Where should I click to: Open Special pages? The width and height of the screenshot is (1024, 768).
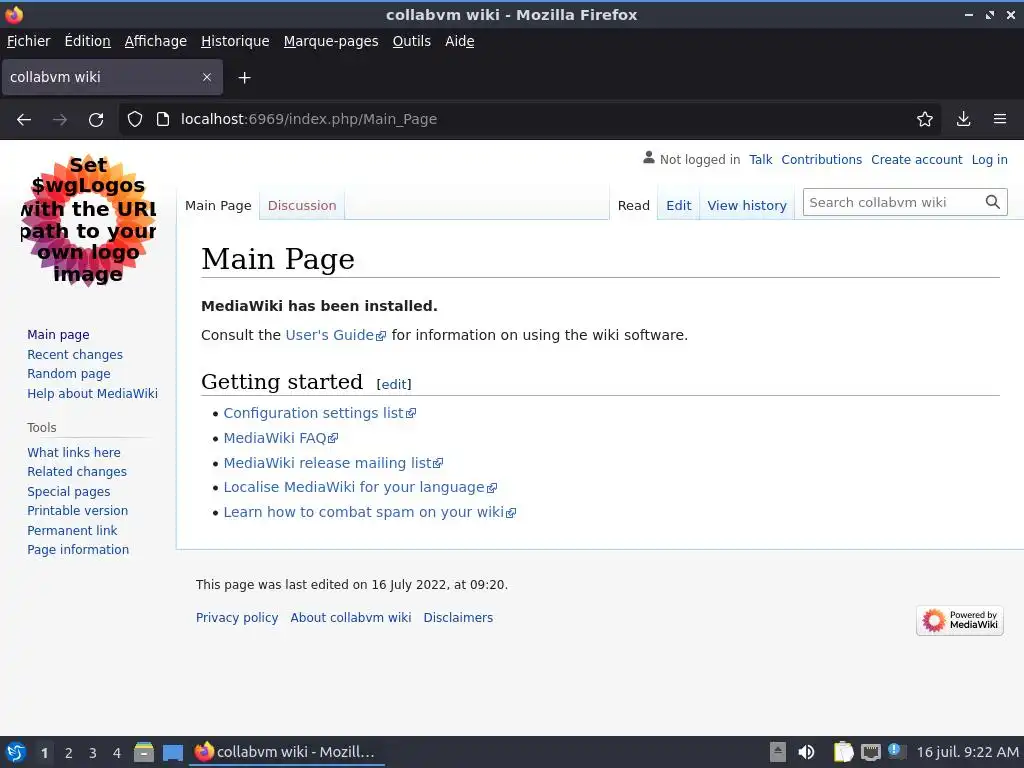[69, 491]
